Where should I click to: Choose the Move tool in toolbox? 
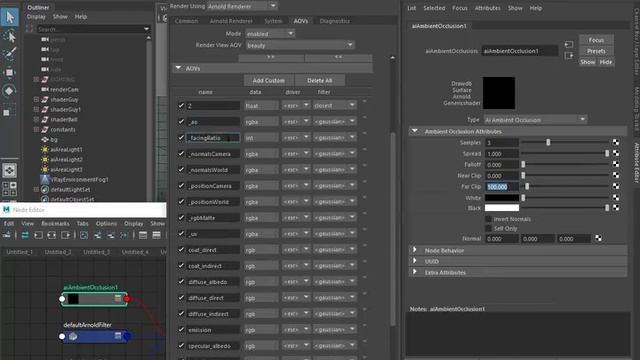click(x=9, y=73)
